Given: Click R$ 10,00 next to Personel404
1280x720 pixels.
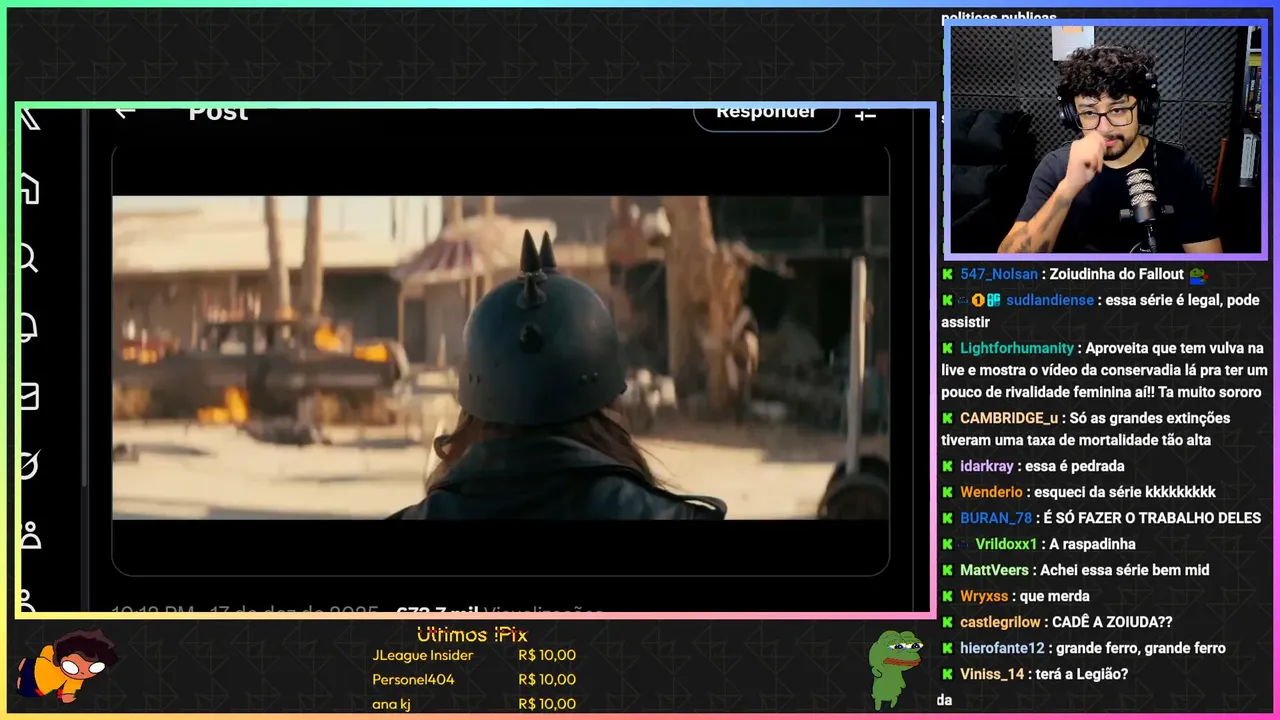Looking at the screenshot, I should pyautogui.click(x=547, y=680).
